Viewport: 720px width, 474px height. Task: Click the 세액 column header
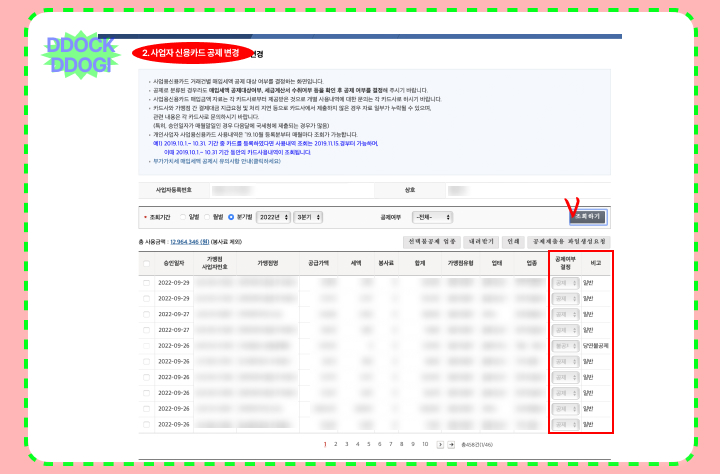[x=356, y=264]
